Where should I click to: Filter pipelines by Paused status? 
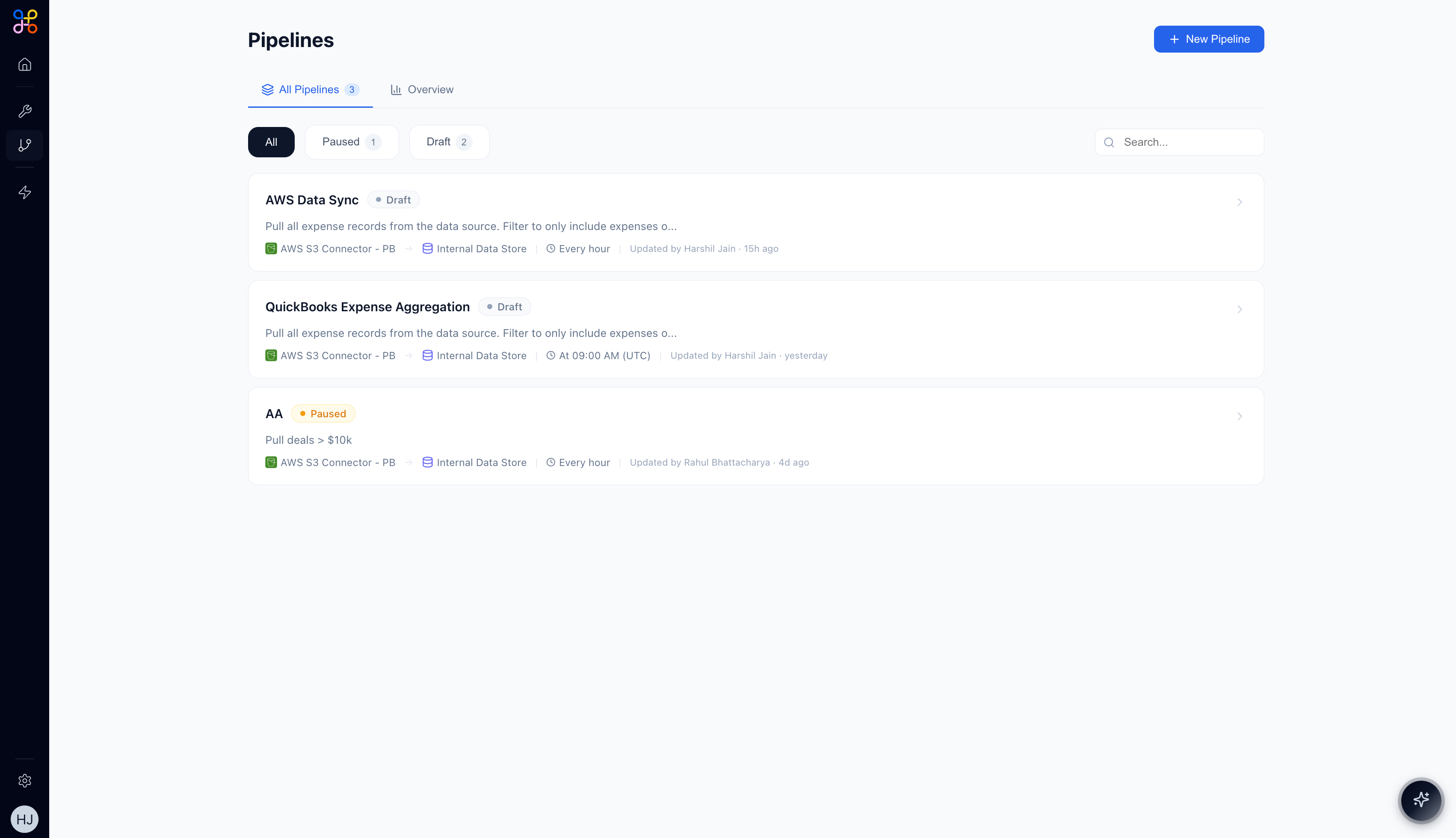pyautogui.click(x=352, y=142)
